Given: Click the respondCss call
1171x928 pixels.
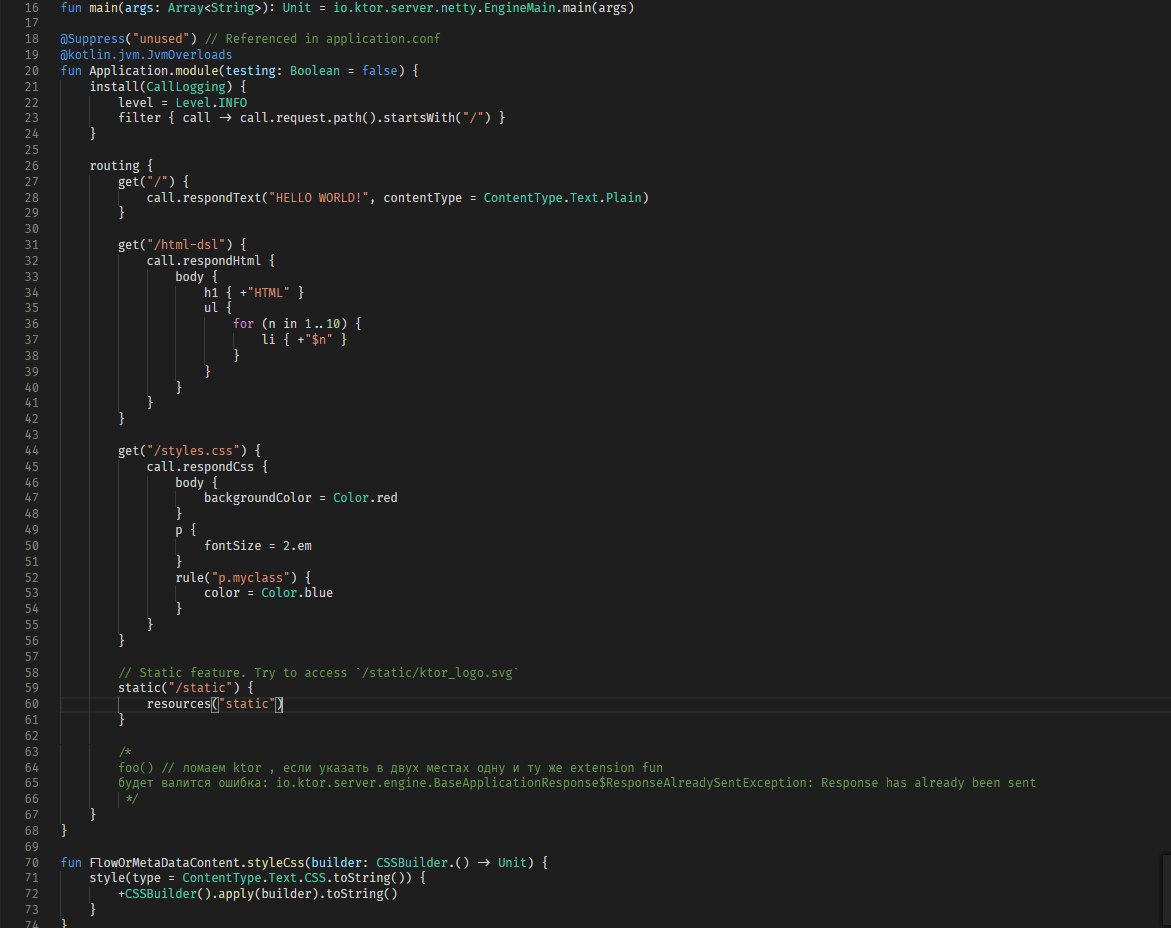Looking at the screenshot, I should pos(219,467).
